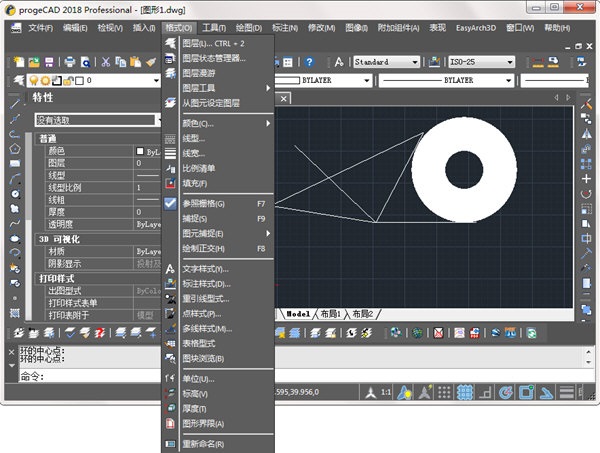Image resolution: width=600 pixels, height=453 pixels.
Task: Toggle Polar tracking in status bar
Action: pos(505,392)
